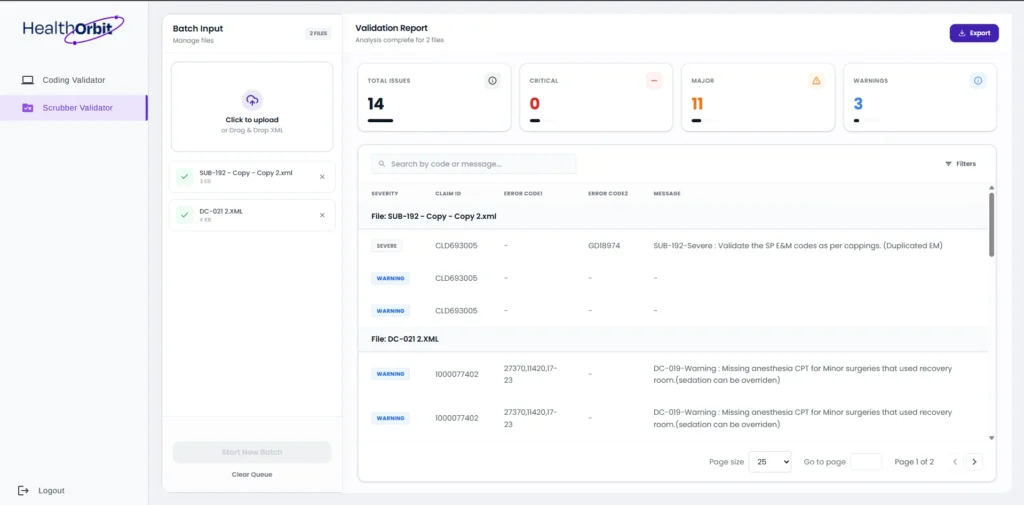This screenshot has width=1024, height=505.
Task: Click scrollbar up arrow in results table
Action: 991,187
